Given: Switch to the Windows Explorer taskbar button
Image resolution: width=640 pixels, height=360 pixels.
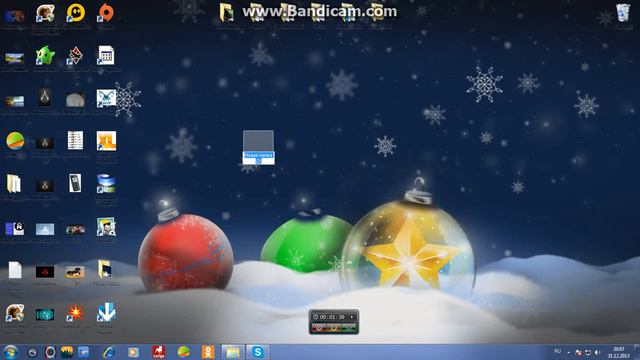Looking at the screenshot, I should tap(233, 352).
